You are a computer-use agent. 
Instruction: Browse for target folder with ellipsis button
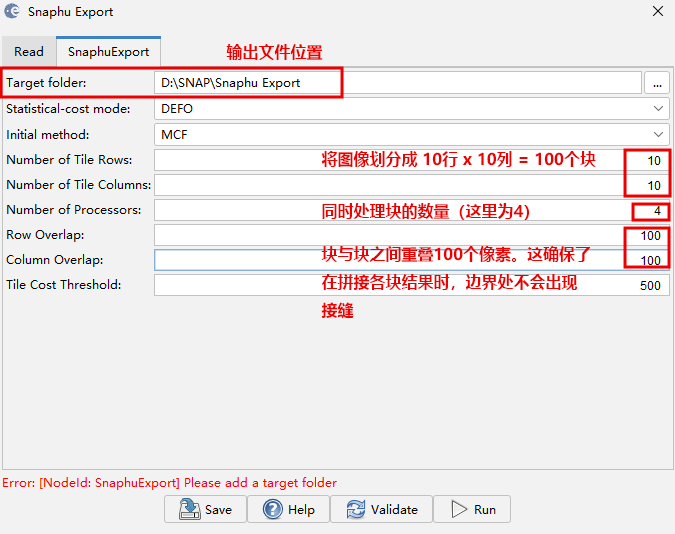(657, 82)
